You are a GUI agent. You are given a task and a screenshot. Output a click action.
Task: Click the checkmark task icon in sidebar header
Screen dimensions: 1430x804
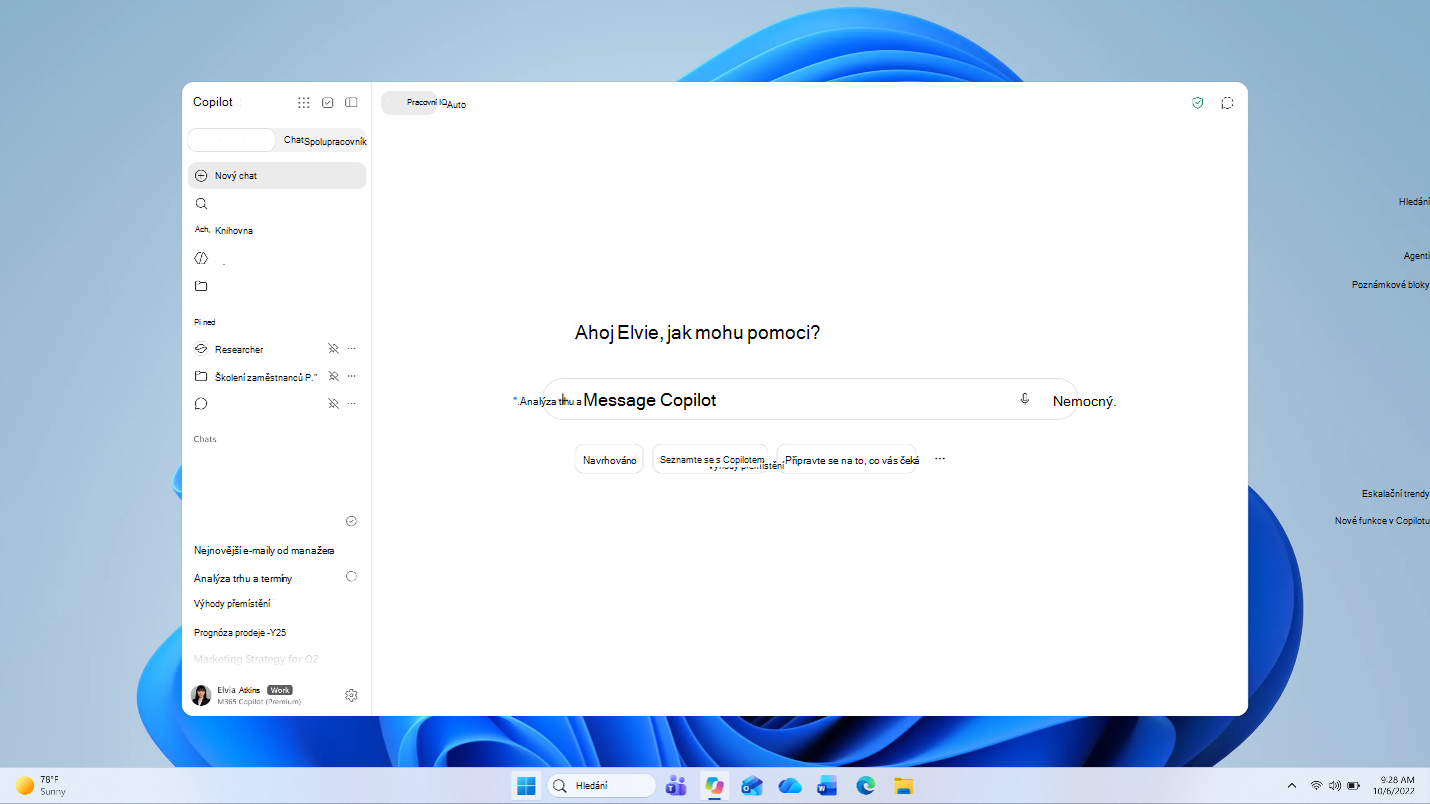[328, 102]
